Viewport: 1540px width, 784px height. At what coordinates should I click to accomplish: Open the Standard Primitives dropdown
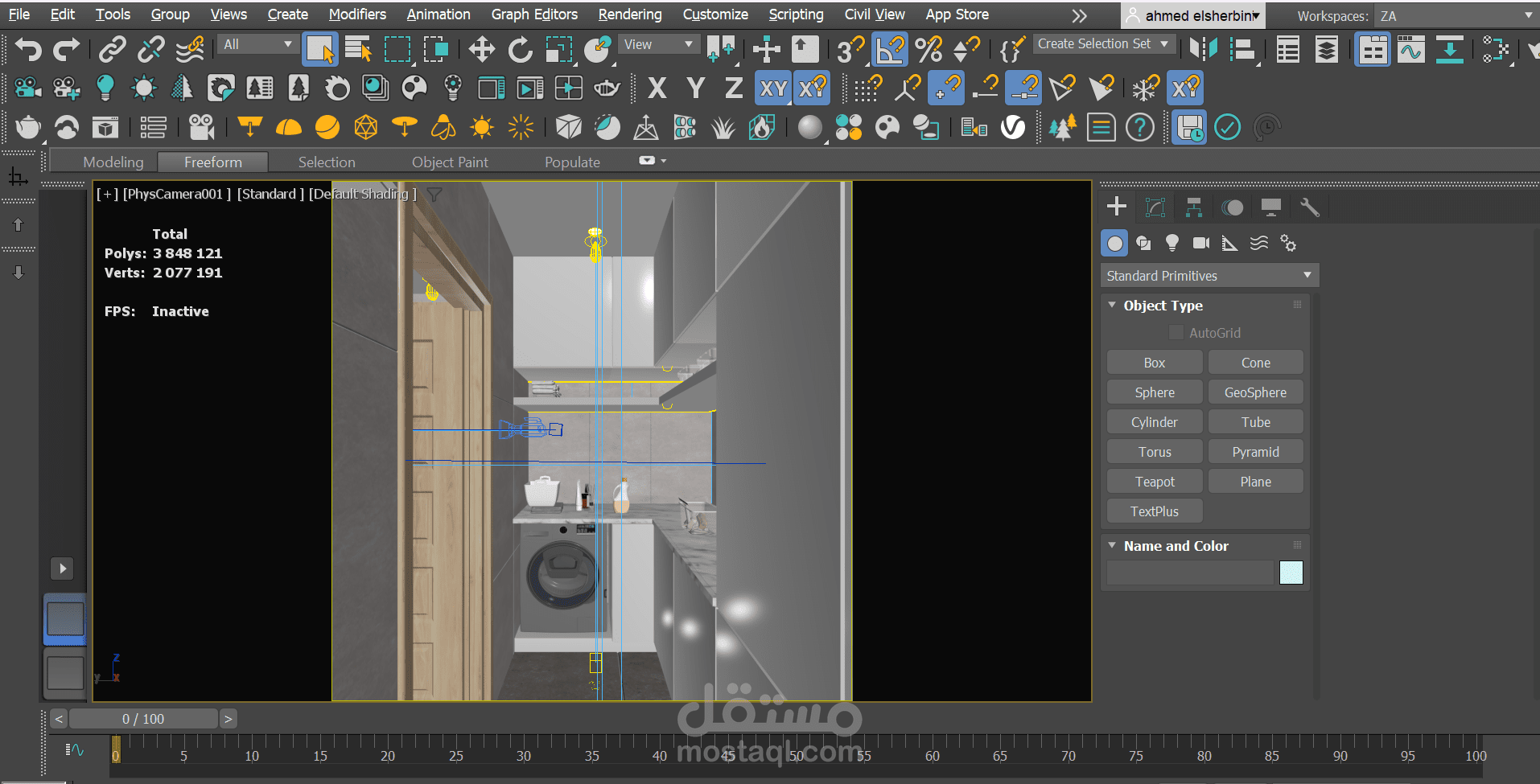tap(1209, 276)
